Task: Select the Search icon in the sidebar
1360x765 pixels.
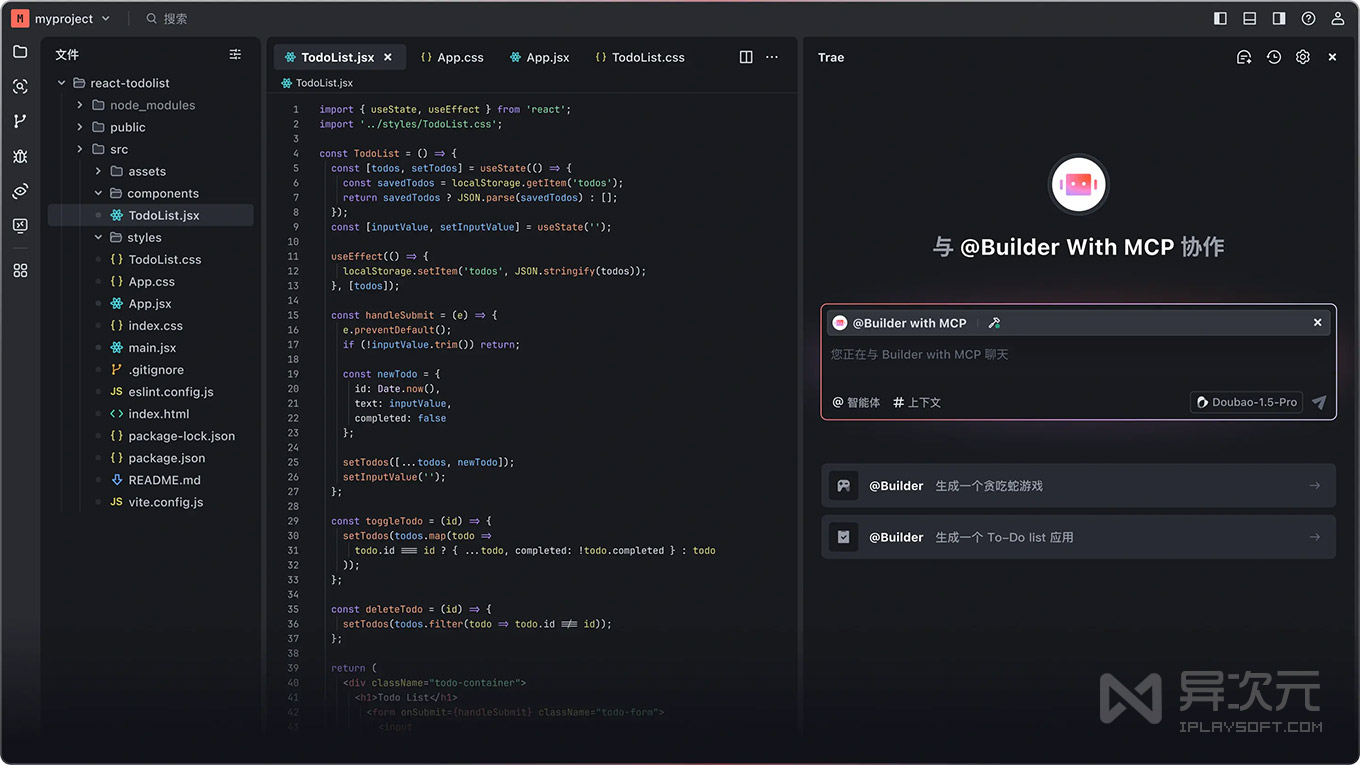Action: point(20,86)
